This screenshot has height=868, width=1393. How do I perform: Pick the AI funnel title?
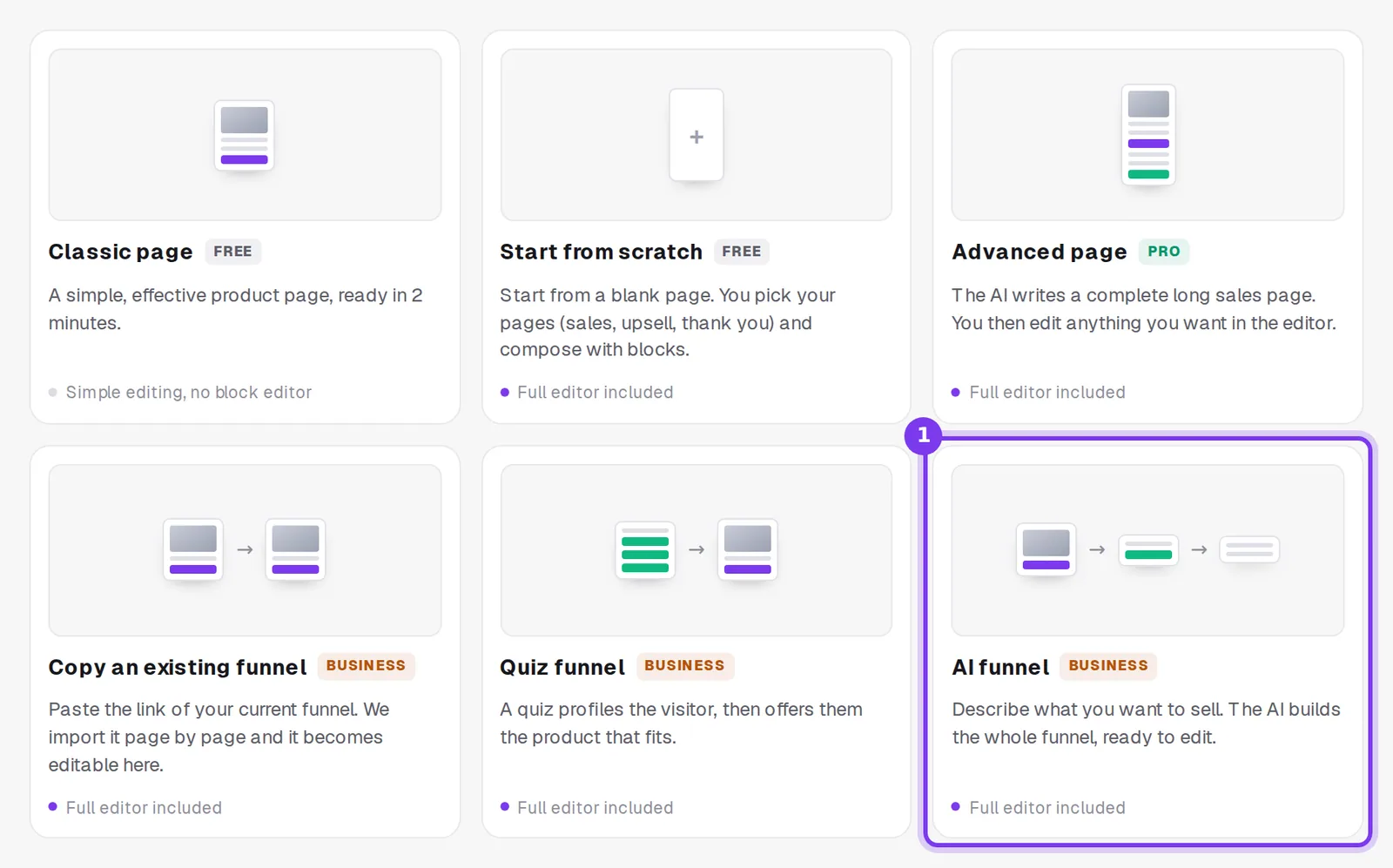[1000, 667]
